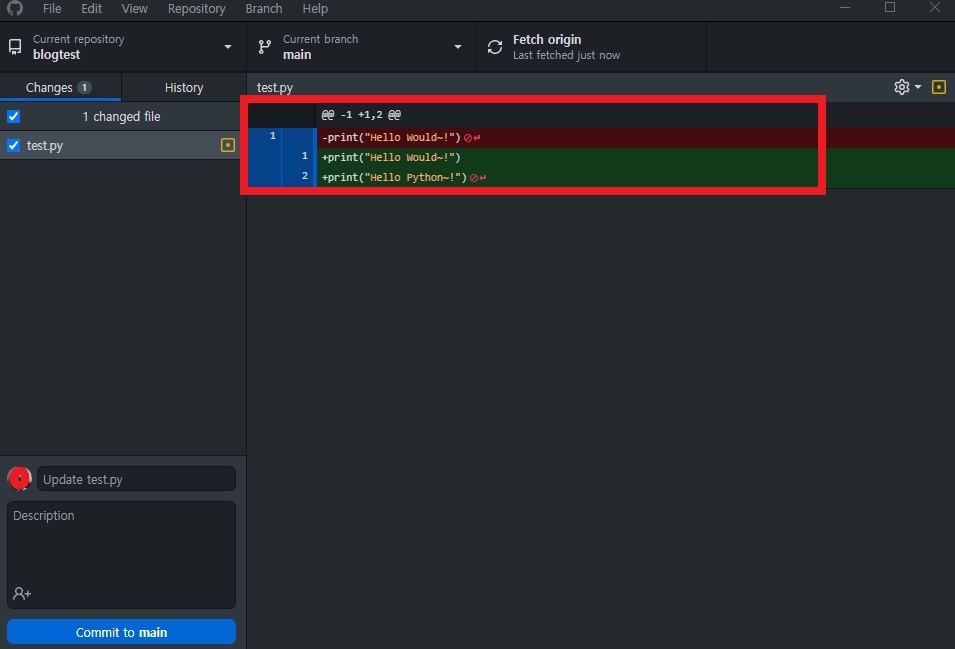Image resolution: width=955 pixels, height=649 pixels.
Task: Click the no-newline warning icon on the Hello Python line
Action: 478,178
